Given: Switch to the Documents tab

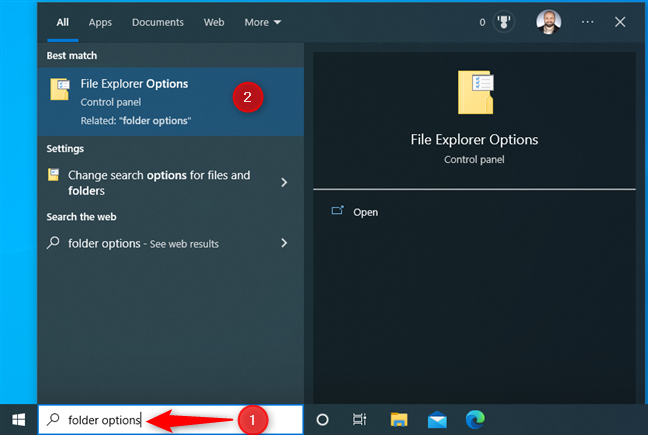Looking at the screenshot, I should click(x=157, y=22).
